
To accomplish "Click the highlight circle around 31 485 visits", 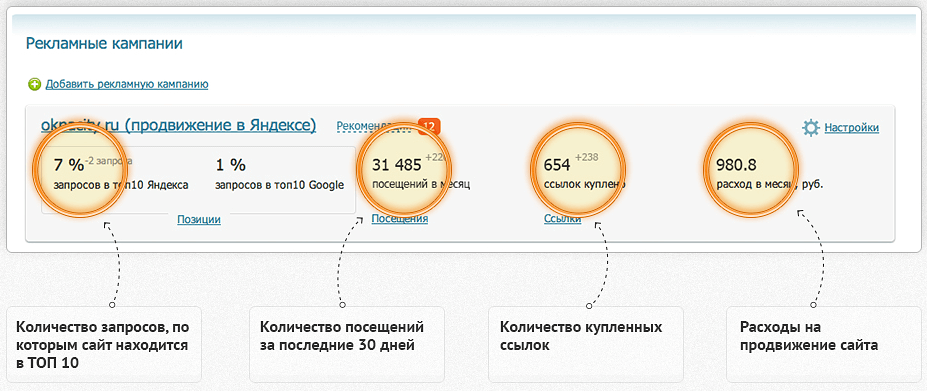I will pos(404,170).
